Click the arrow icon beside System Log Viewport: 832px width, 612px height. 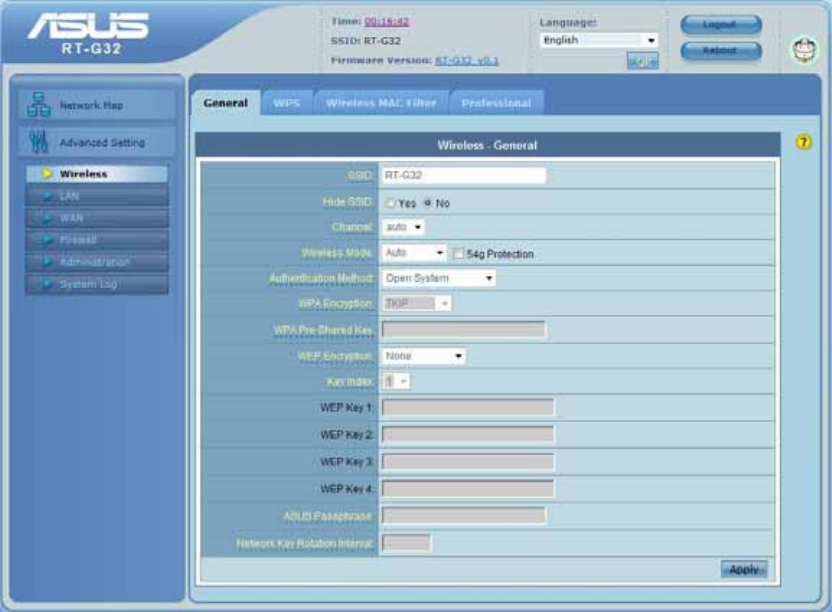pyautogui.click(x=47, y=284)
